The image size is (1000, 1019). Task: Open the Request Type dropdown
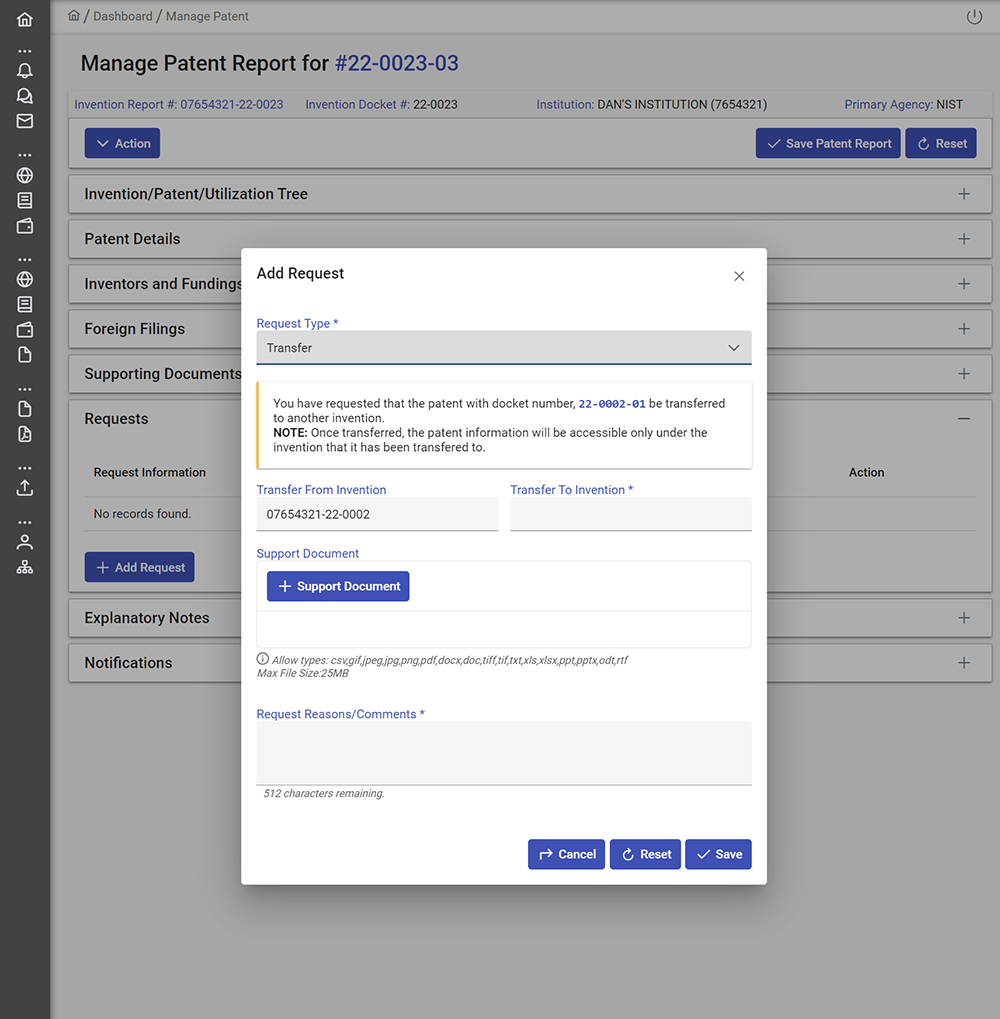coord(504,348)
